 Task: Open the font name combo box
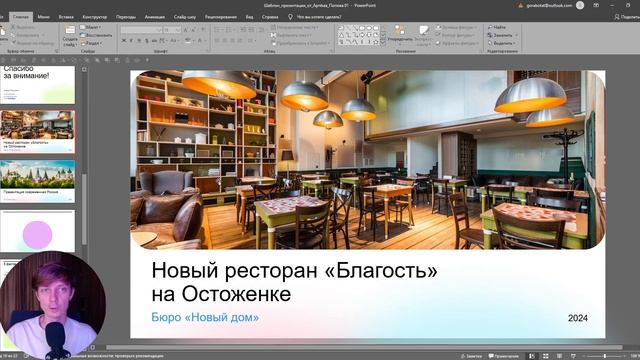[141, 30]
